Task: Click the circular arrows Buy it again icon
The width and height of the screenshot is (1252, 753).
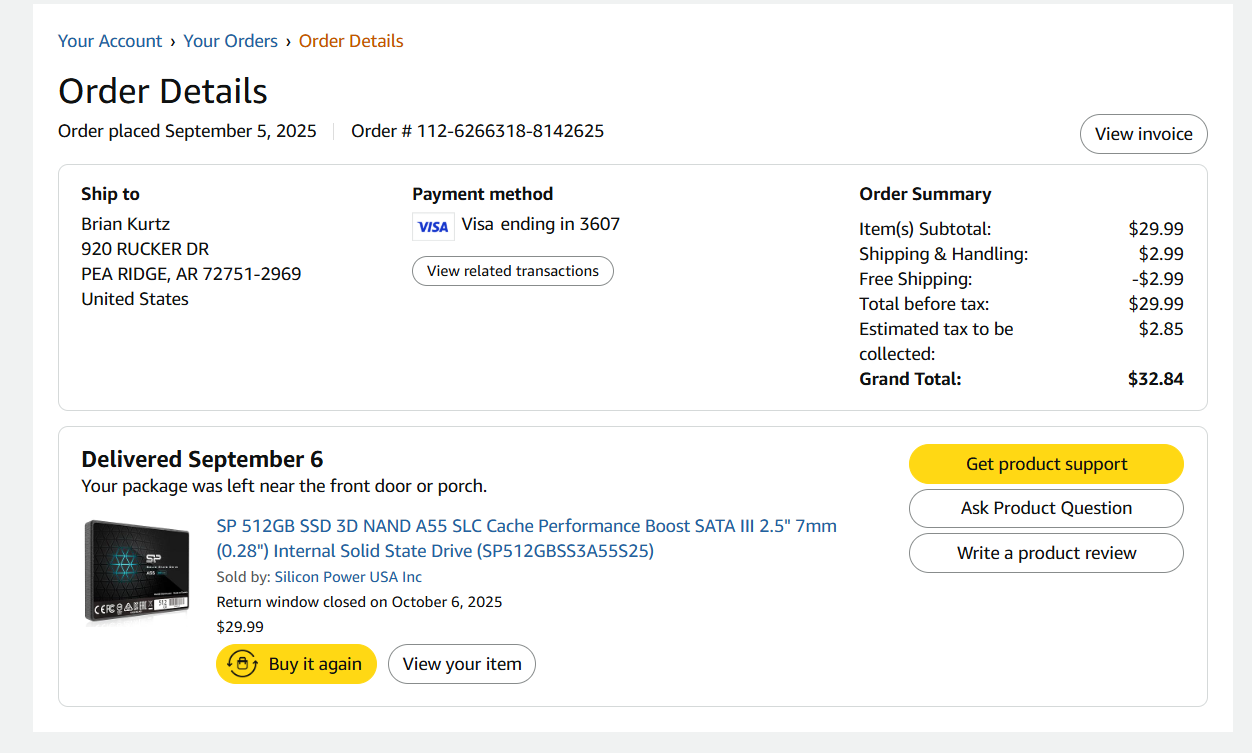Action: pyautogui.click(x=243, y=664)
